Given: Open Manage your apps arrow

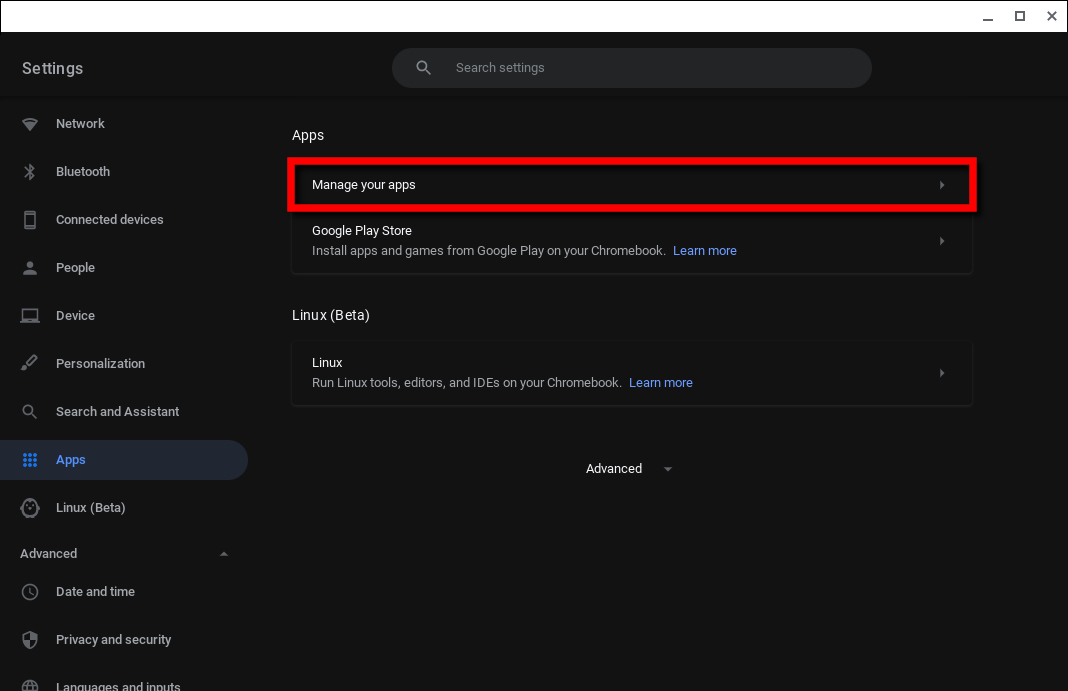Looking at the screenshot, I should coord(942,185).
